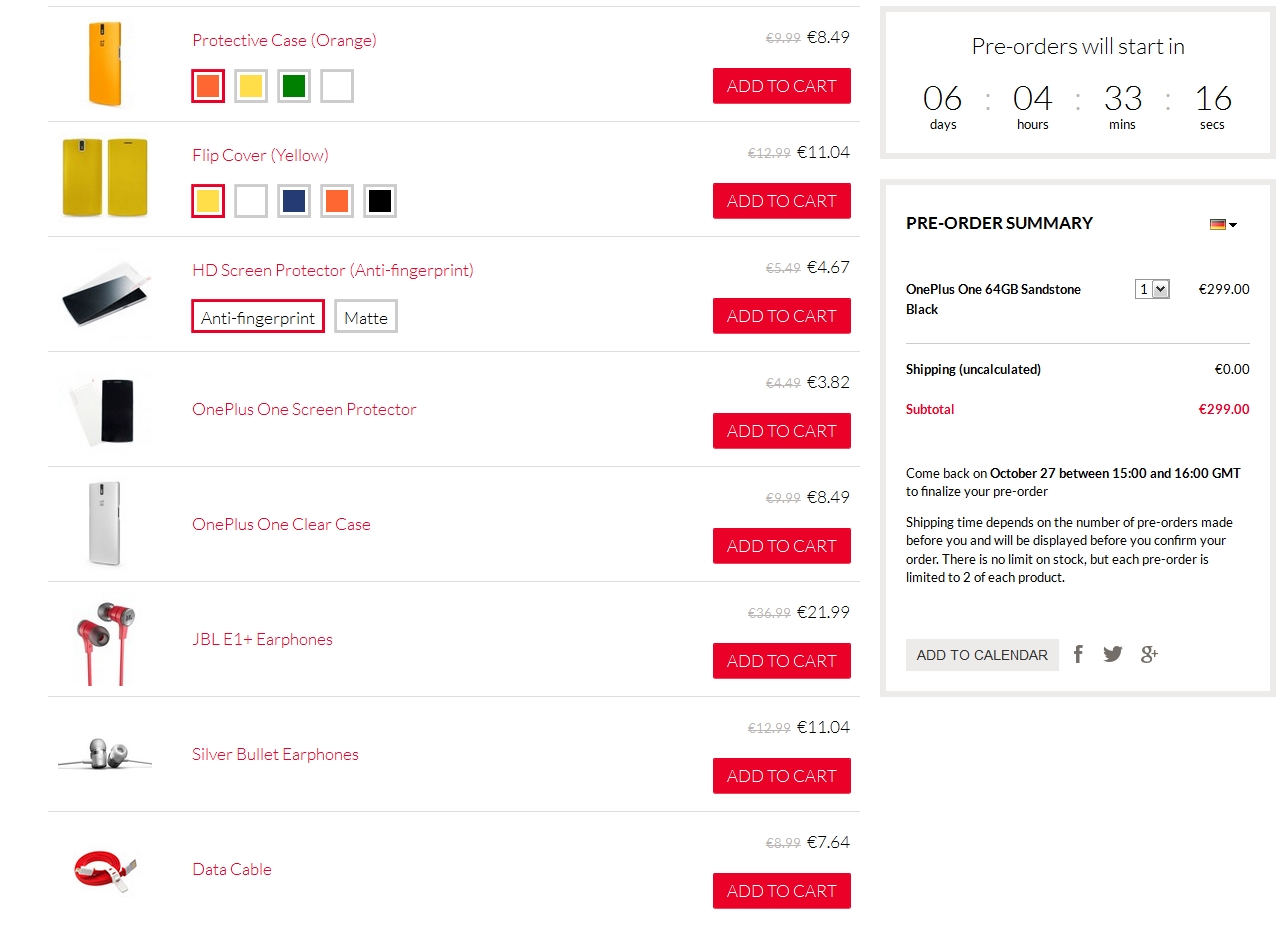
Task: Select yellow swatch for Protective Case
Action: 251,86
